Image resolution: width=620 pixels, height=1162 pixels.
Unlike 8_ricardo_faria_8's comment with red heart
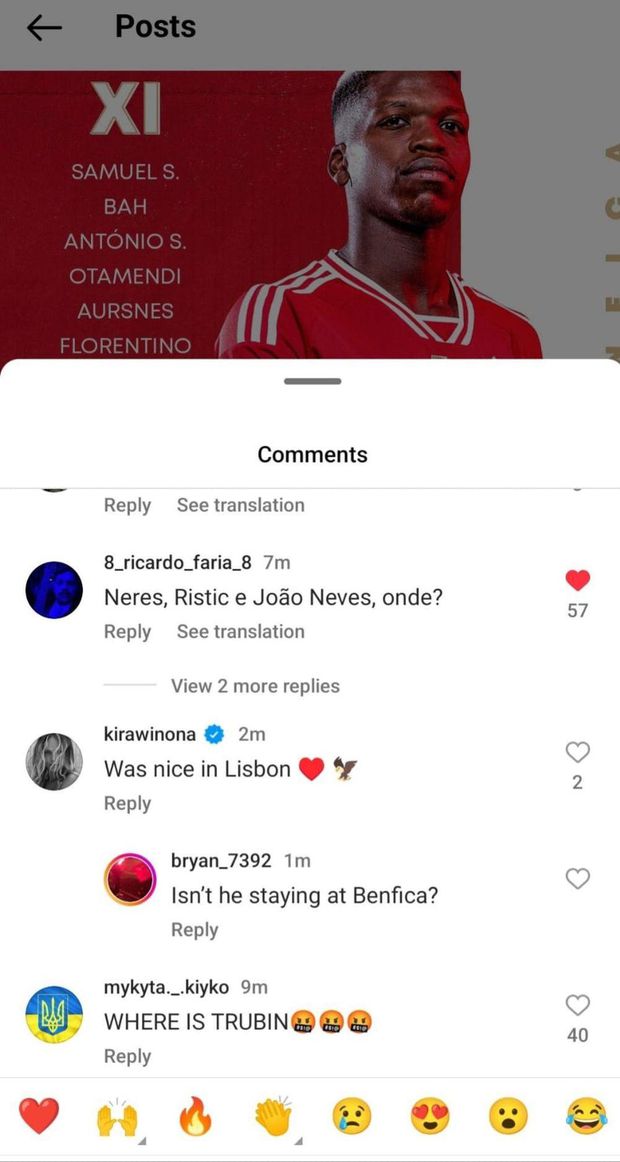tap(578, 580)
